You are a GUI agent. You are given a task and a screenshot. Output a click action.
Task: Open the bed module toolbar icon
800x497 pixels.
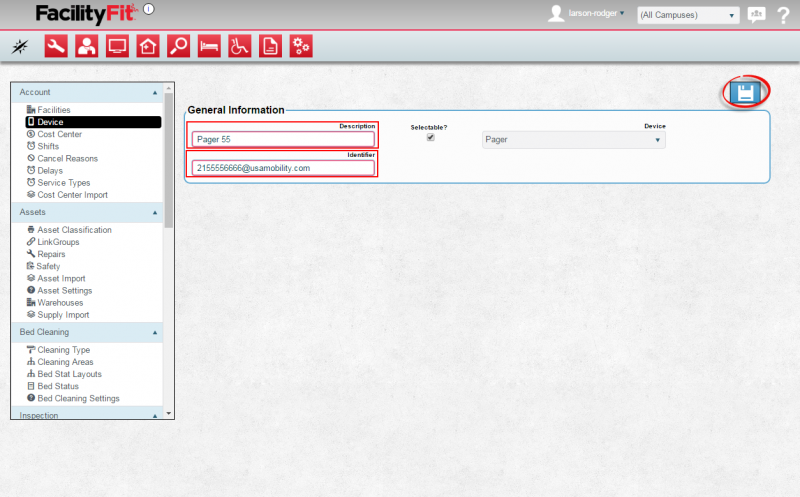coord(209,46)
